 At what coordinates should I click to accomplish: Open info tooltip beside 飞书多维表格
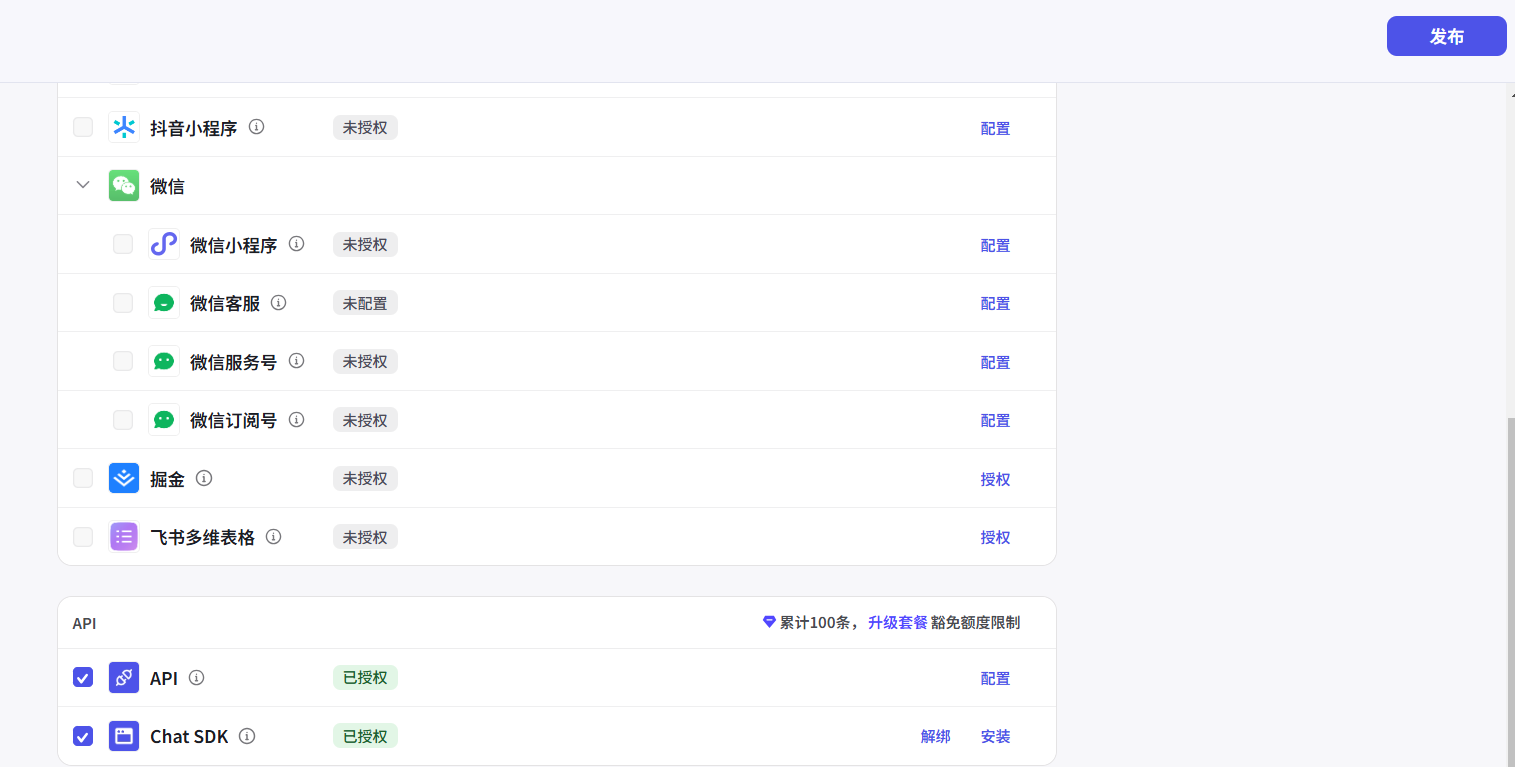tap(274, 536)
